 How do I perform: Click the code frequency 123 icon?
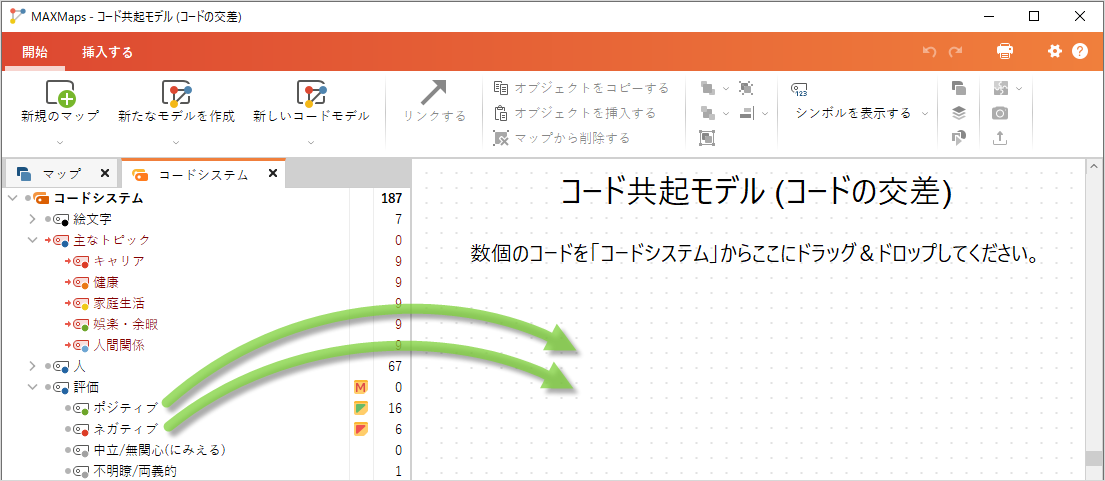(x=799, y=89)
